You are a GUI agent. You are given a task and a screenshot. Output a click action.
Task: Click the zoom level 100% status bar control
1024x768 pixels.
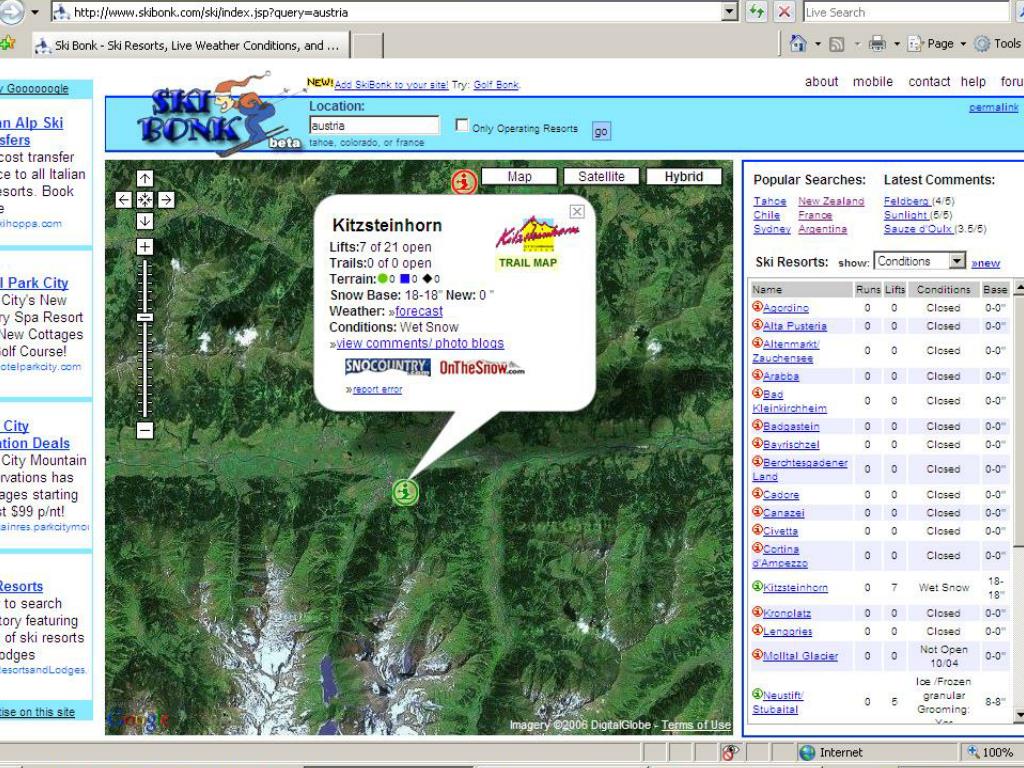tap(993, 752)
